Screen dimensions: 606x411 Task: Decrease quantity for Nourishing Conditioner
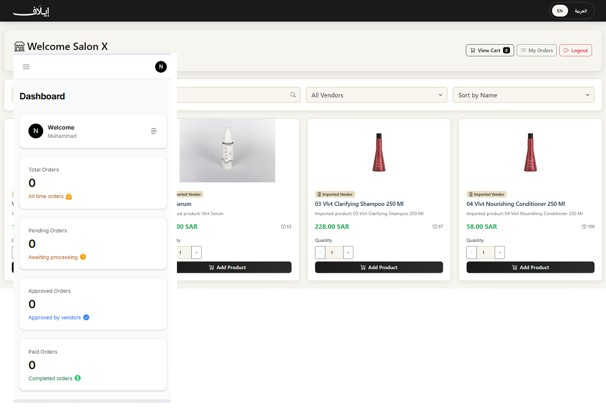472,252
